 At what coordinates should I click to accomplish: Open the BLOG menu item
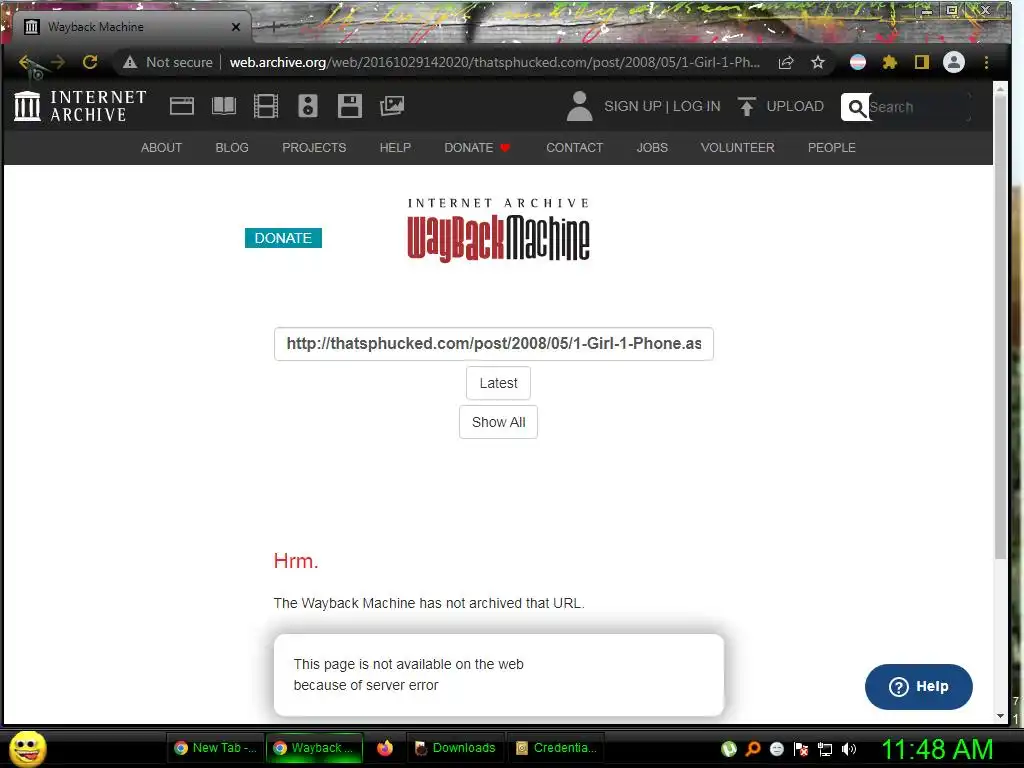tap(232, 148)
